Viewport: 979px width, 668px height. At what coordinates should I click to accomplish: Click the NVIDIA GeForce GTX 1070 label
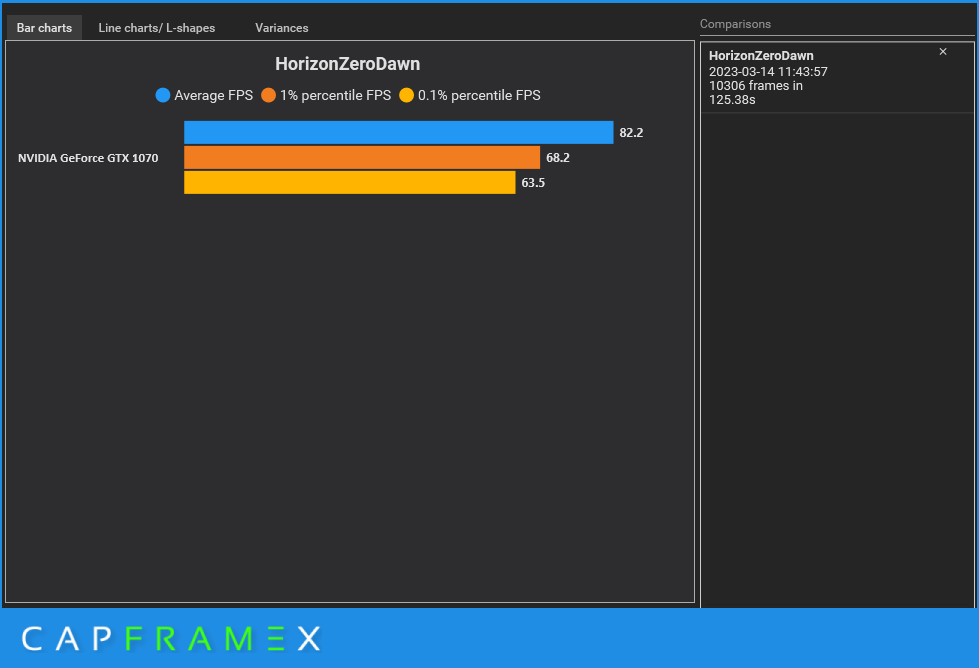pyautogui.click(x=88, y=158)
